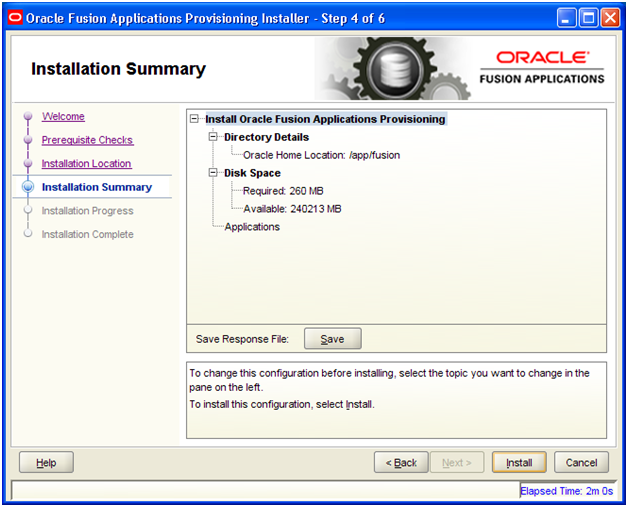Click the Save Response File label
This screenshot has height=507, width=628.
pos(242,339)
